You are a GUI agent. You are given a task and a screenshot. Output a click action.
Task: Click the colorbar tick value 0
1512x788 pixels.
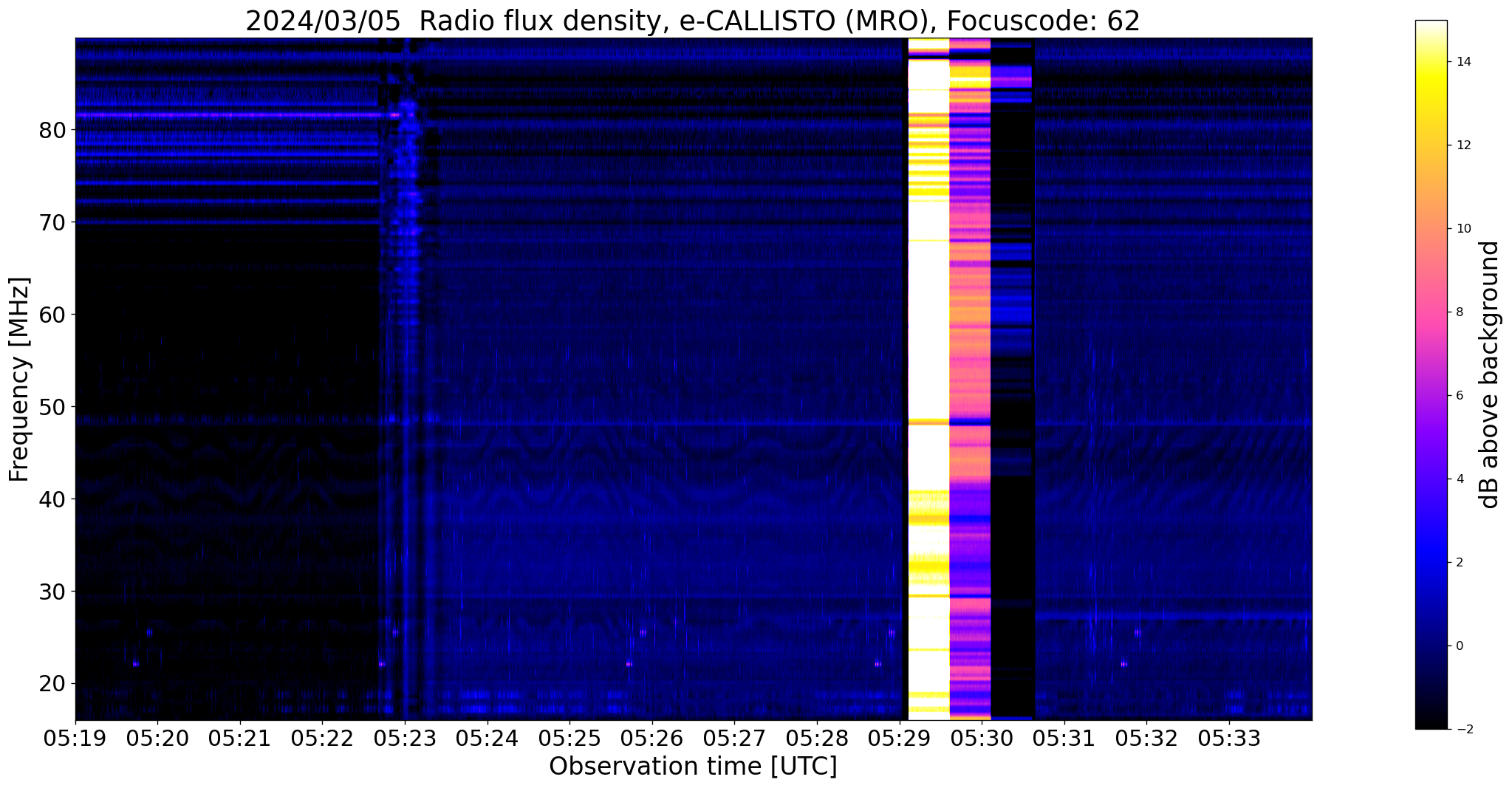[1459, 646]
